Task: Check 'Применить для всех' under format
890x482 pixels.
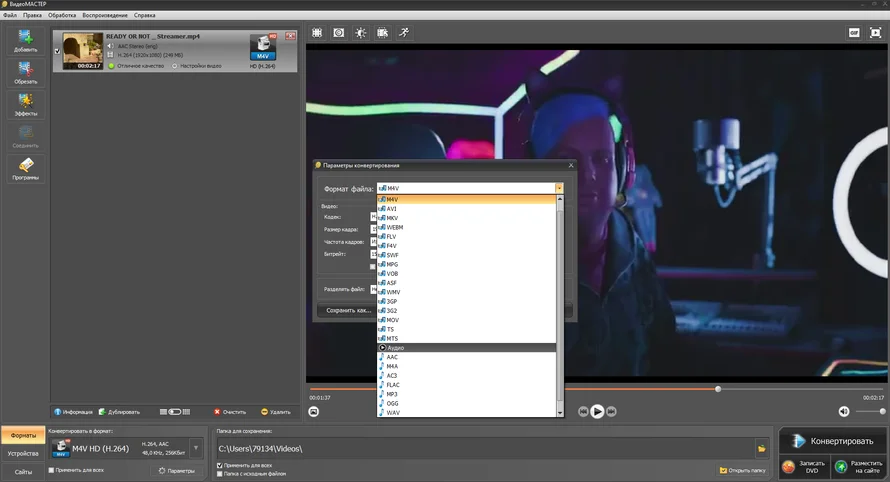Action: 52,469
